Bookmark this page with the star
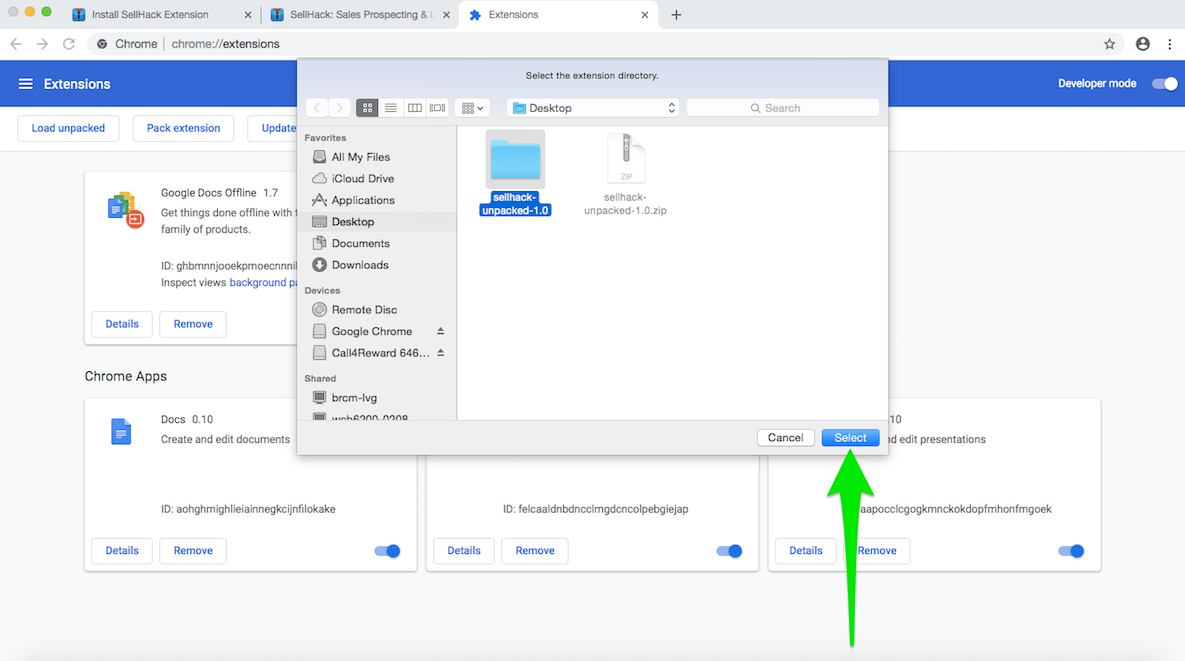This screenshot has width=1185, height=661. coord(1109,44)
